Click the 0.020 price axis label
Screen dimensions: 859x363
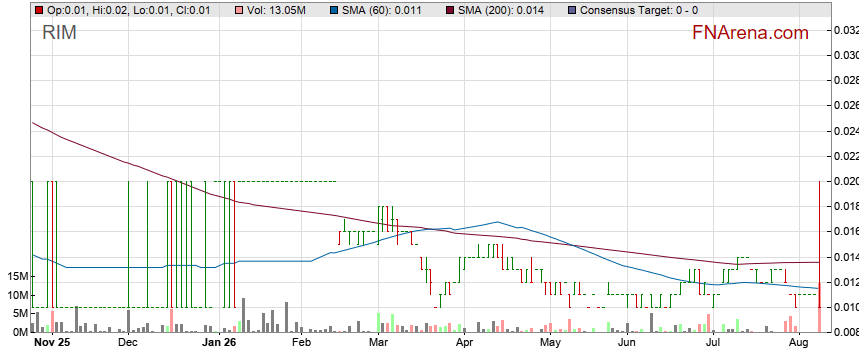(x=846, y=181)
